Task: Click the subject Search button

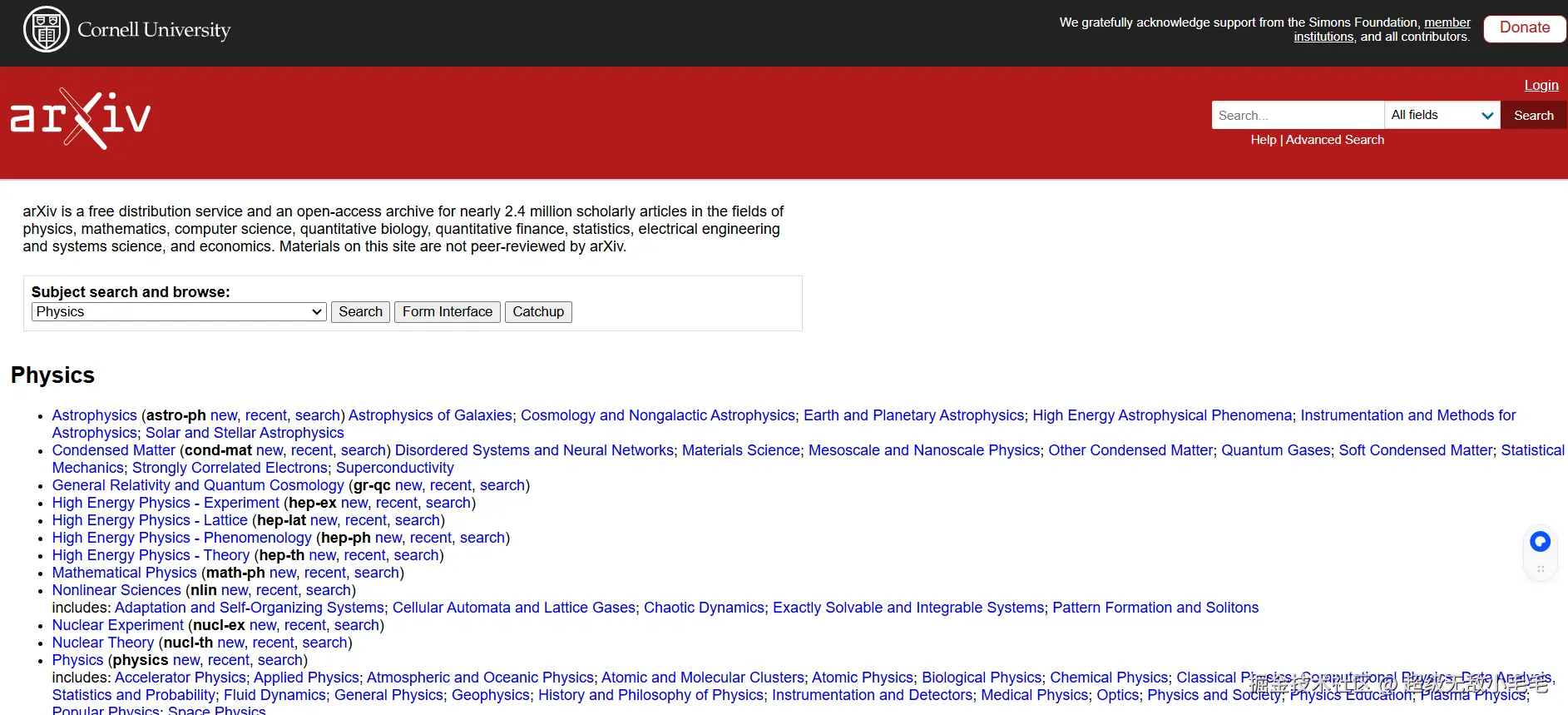Action: 360,311
